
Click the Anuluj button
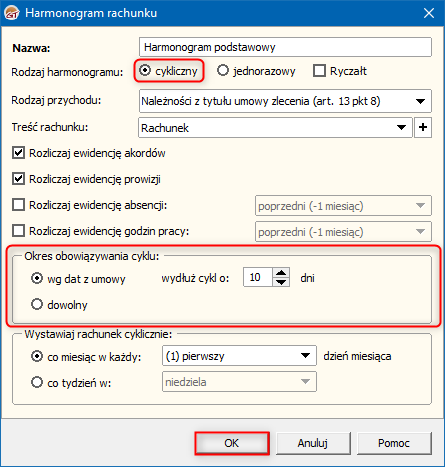coord(313,443)
